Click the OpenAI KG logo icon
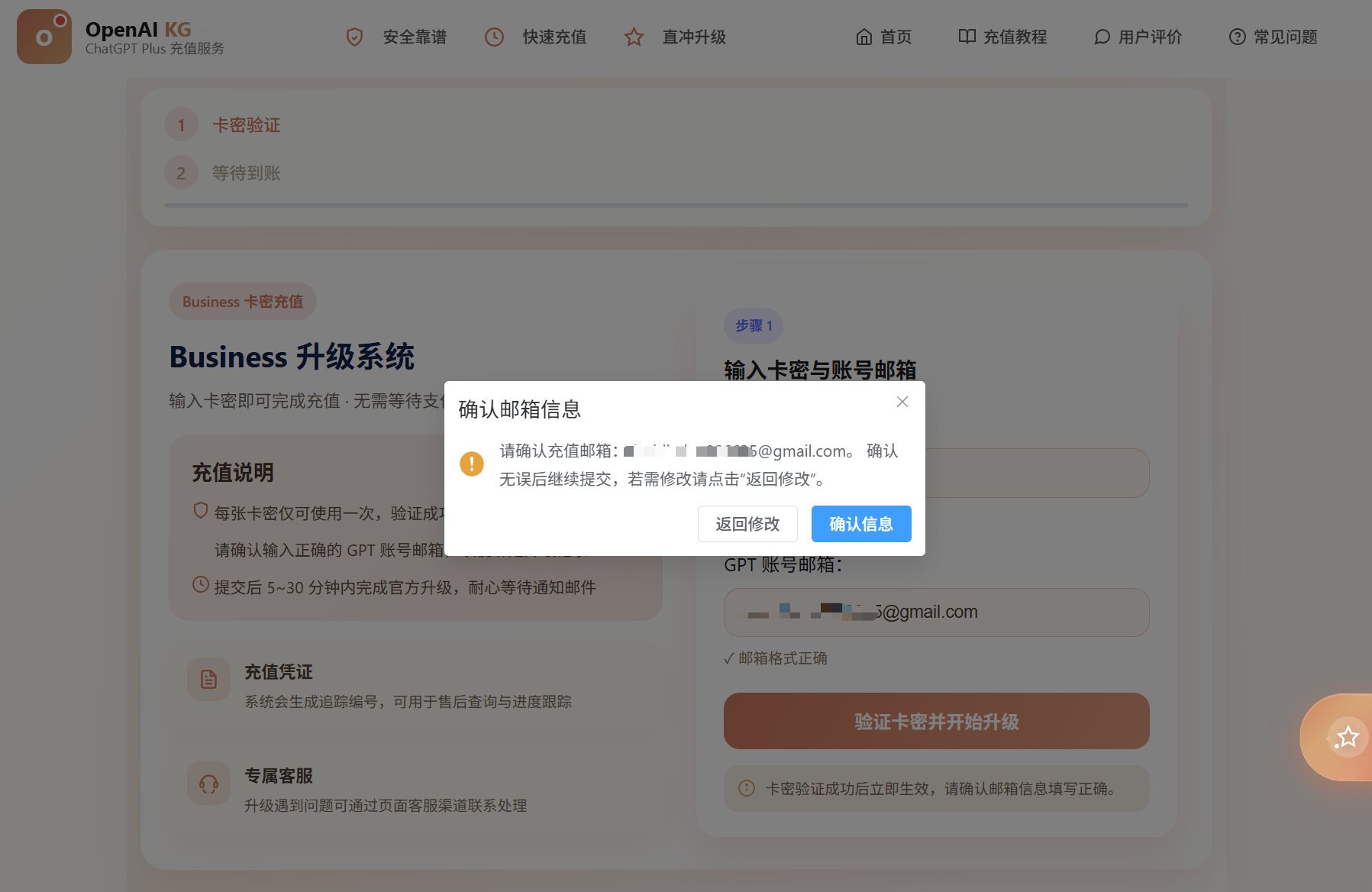Viewport: 1372px width, 892px height. point(44,37)
